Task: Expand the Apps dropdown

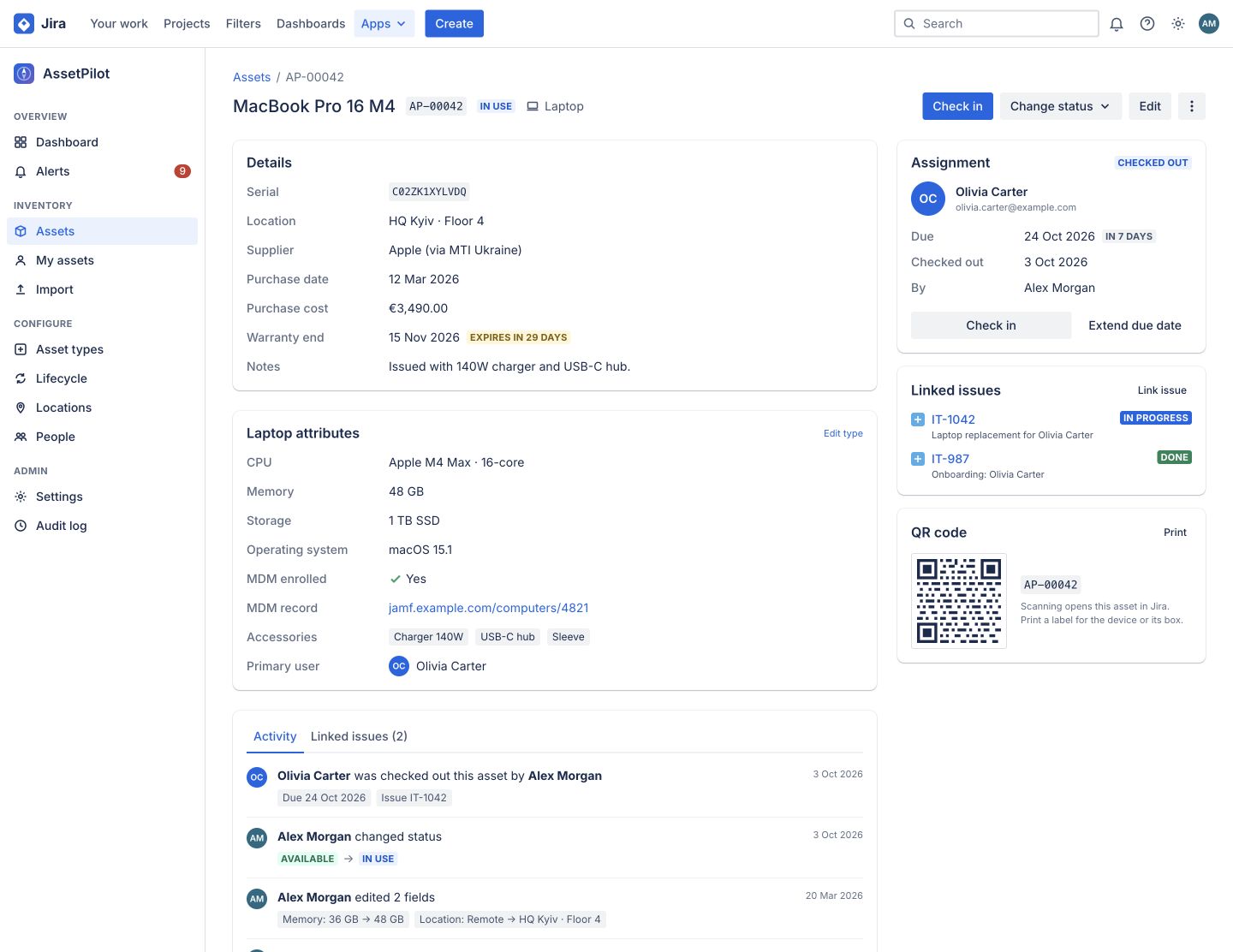Action: pos(384,24)
